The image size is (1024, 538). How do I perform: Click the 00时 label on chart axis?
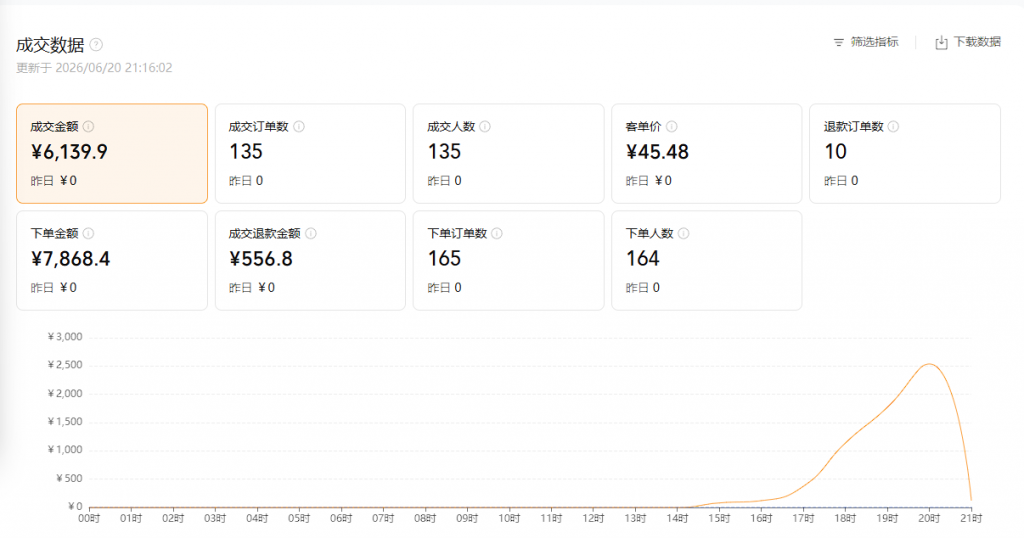tap(89, 518)
